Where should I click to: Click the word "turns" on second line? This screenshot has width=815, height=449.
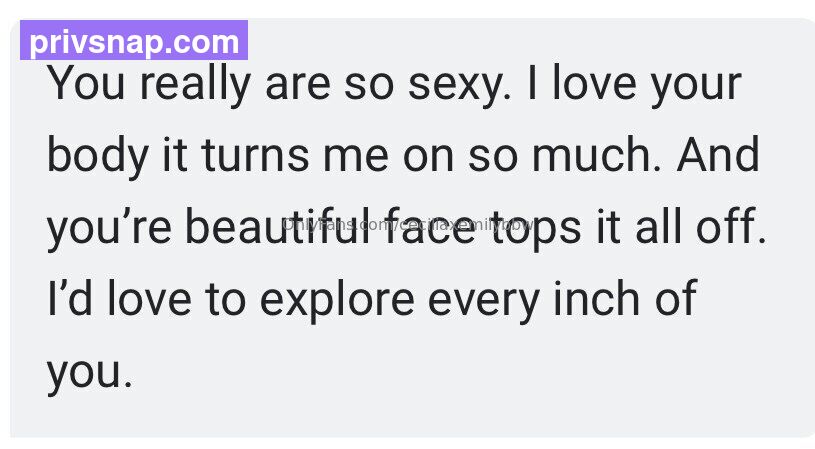[x=256, y=156]
